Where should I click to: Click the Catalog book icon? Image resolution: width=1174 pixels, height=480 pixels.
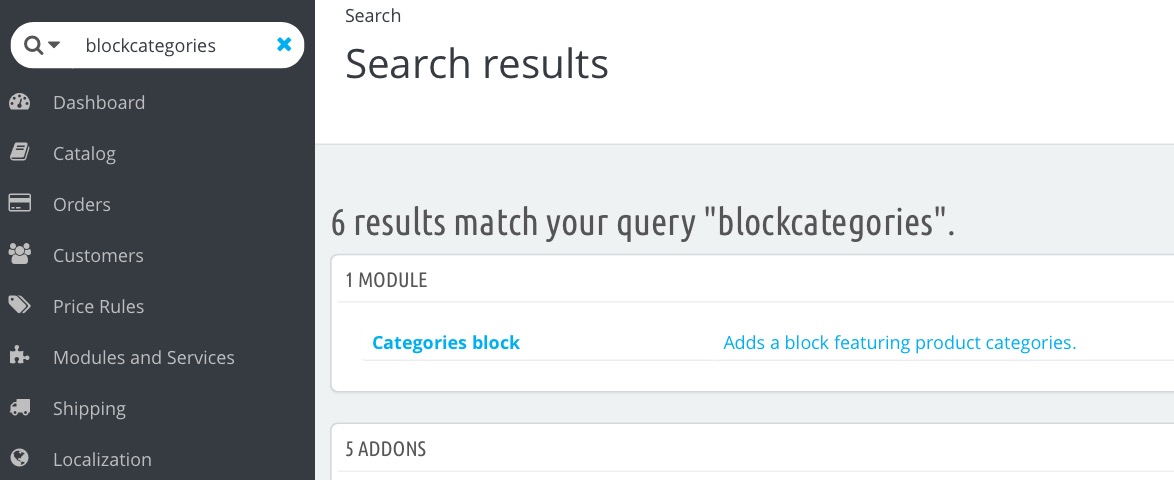19,153
